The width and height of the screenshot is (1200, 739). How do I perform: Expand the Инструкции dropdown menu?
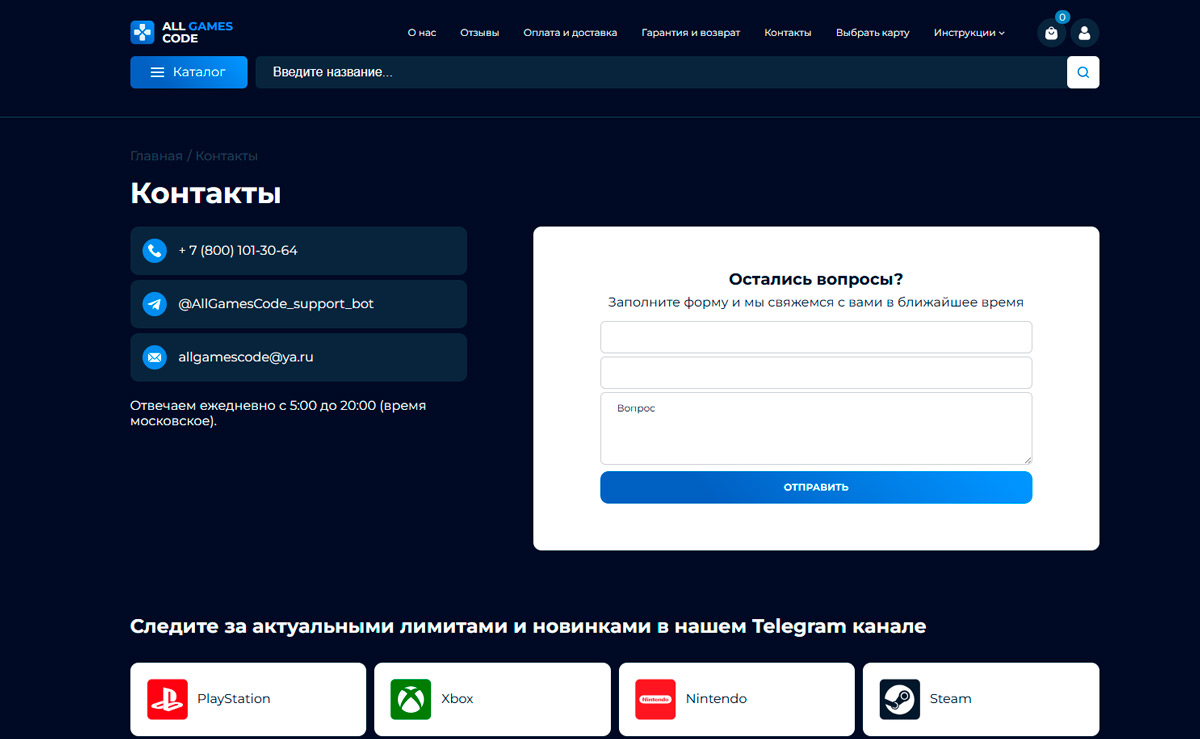point(968,33)
